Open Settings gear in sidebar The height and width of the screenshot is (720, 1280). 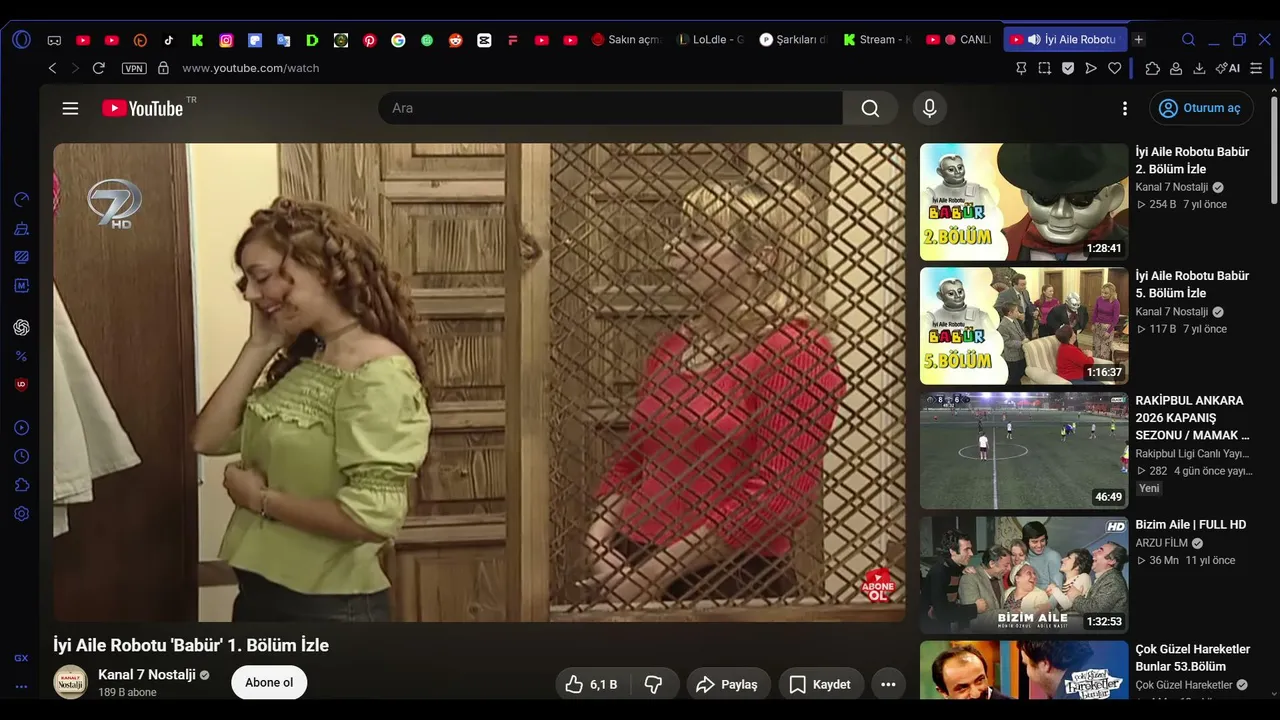(x=21, y=514)
